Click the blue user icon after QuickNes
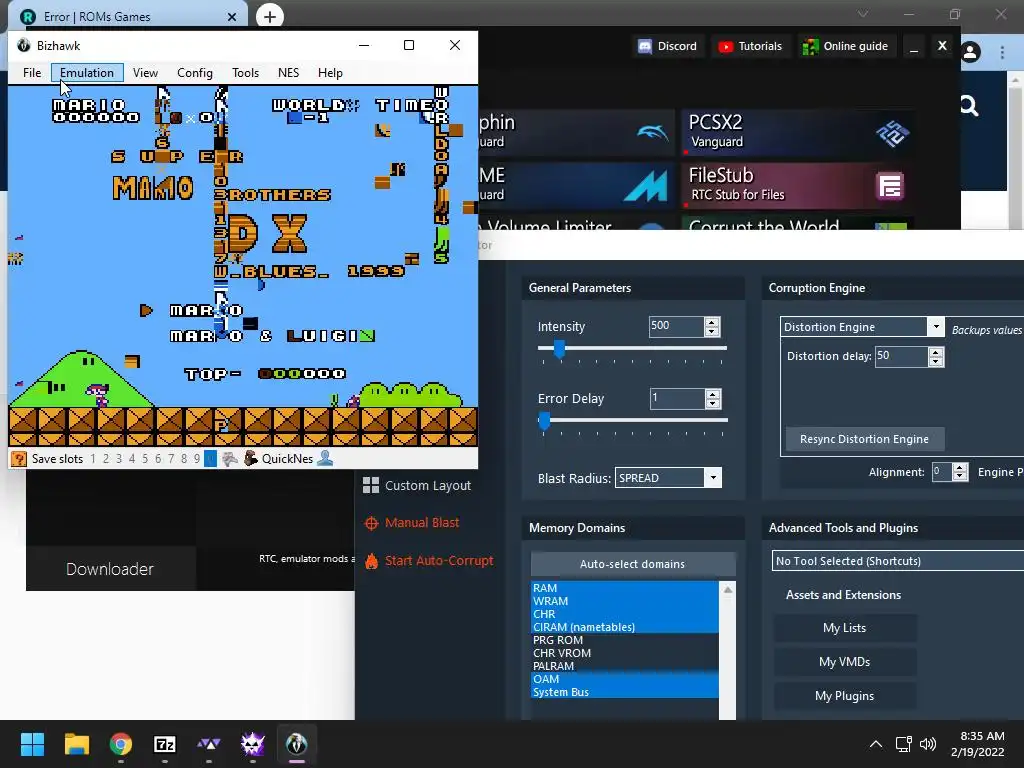The height and width of the screenshot is (768, 1024). click(x=325, y=458)
